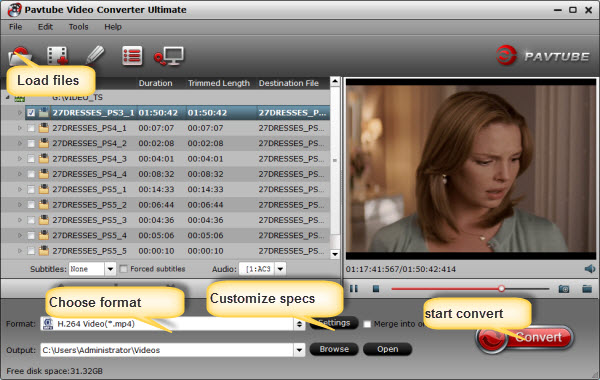Click the clapboard icon of 27DRESSES_PS3_1
Viewport: 600px width, 380px height.
pyautogui.click(x=44, y=113)
